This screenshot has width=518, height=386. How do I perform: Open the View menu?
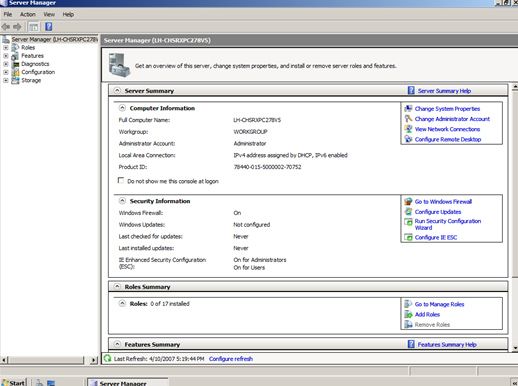point(49,14)
